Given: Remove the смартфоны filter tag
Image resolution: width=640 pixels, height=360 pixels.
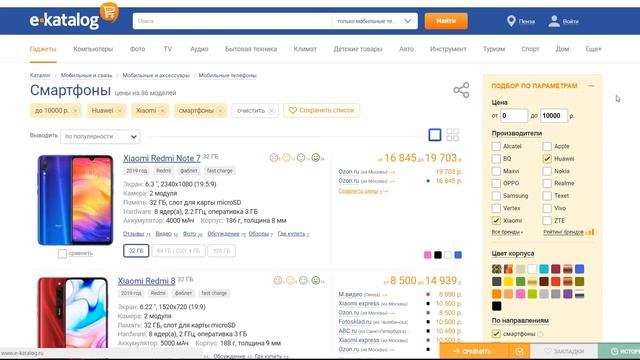Looking at the screenshot, I should 220,111.
